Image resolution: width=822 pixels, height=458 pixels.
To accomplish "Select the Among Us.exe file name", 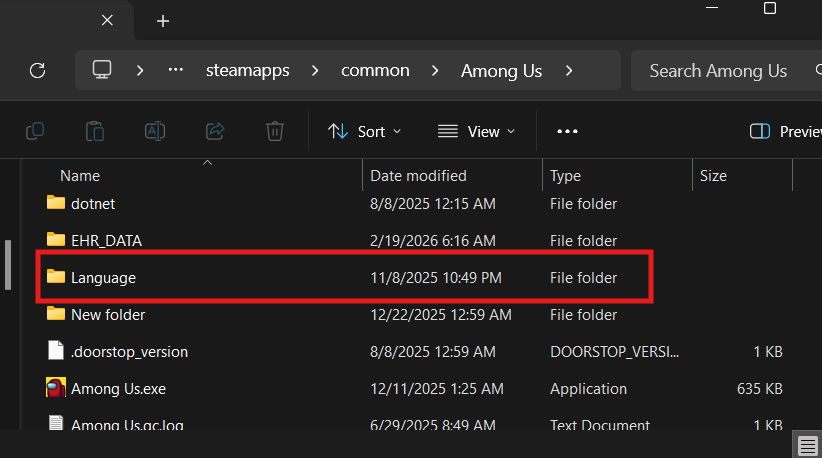I will point(118,389).
